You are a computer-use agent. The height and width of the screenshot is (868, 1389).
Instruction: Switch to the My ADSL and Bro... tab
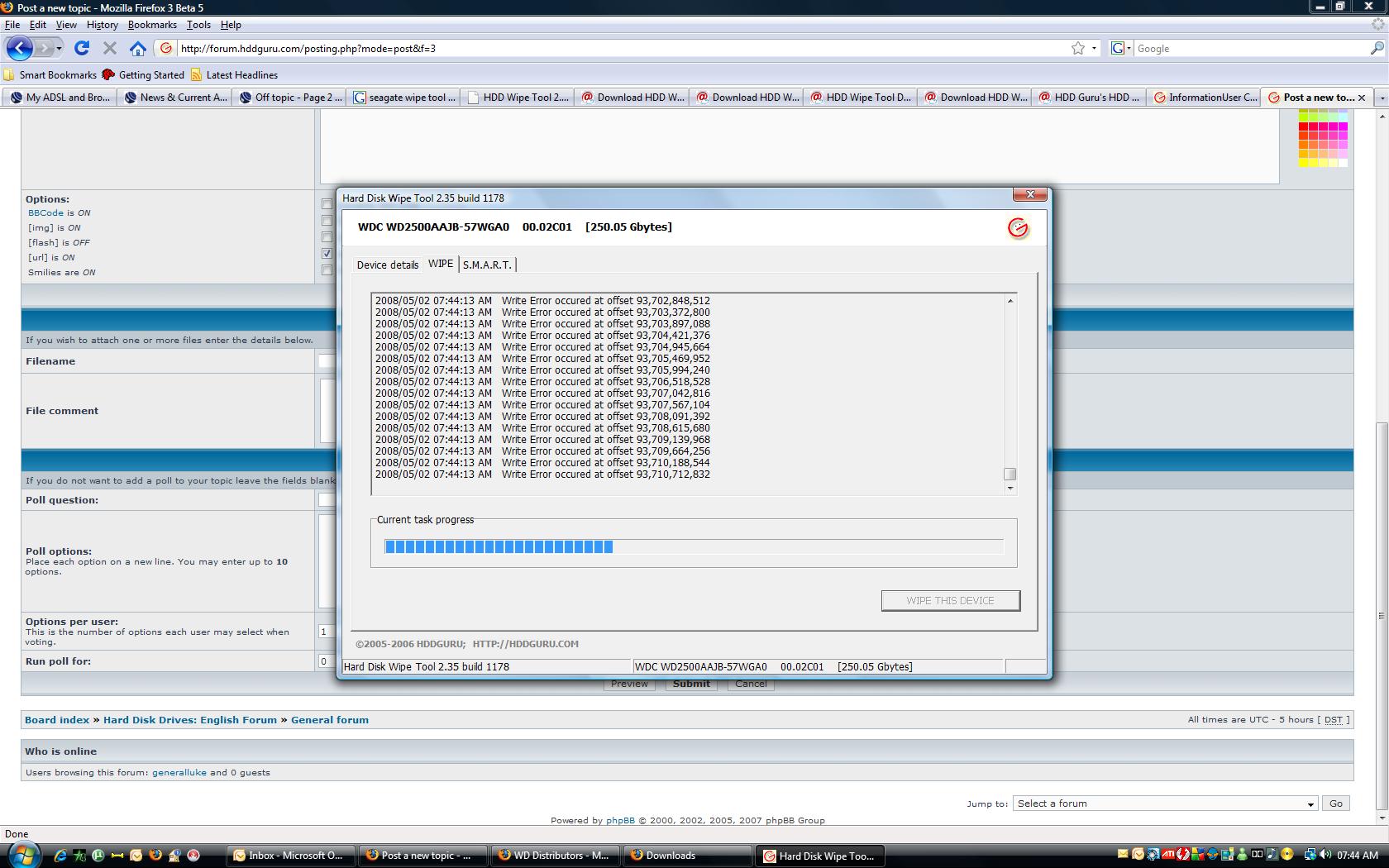click(60, 98)
